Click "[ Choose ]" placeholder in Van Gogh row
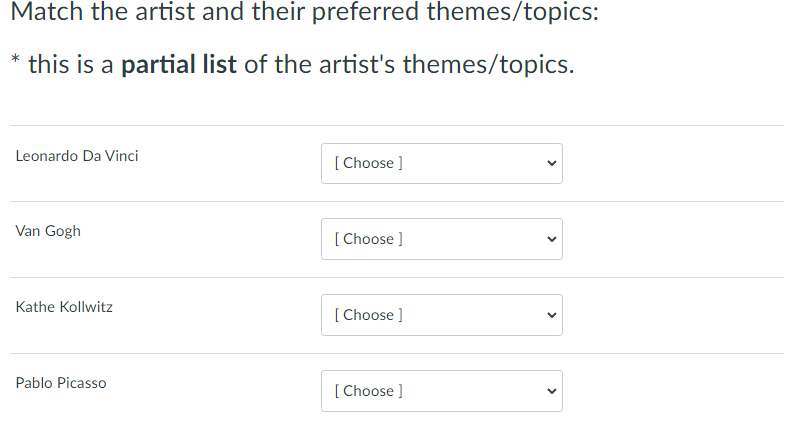Screen dimensions: 786x421 coord(369,239)
